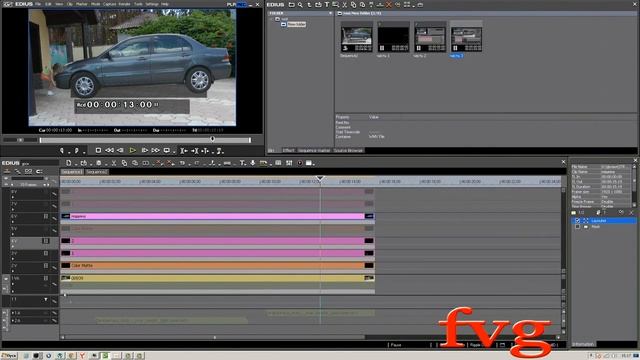Switch to the Bin tab
Viewport: 640px width, 360px height.
tap(271, 151)
